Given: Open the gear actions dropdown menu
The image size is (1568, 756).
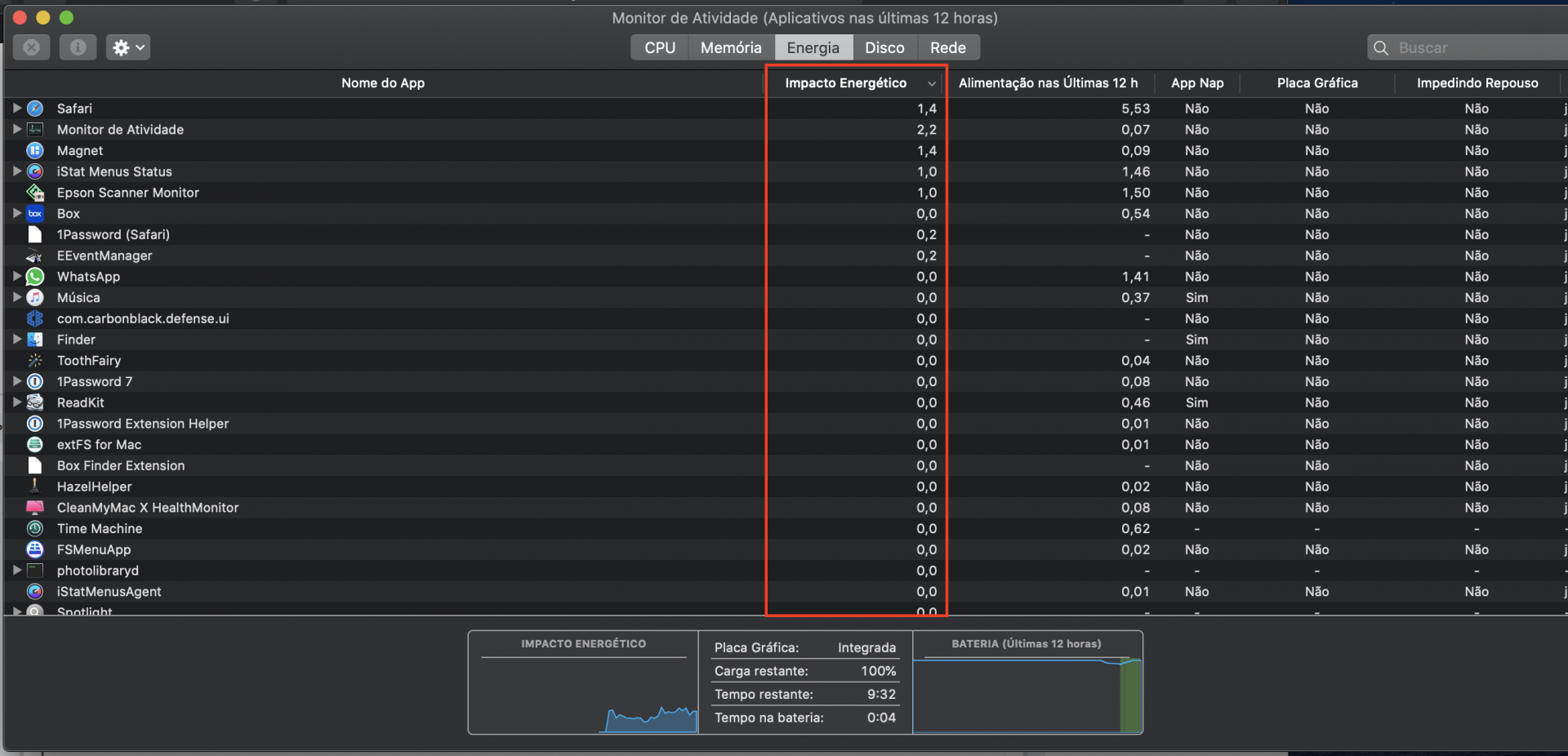Looking at the screenshot, I should pos(128,47).
